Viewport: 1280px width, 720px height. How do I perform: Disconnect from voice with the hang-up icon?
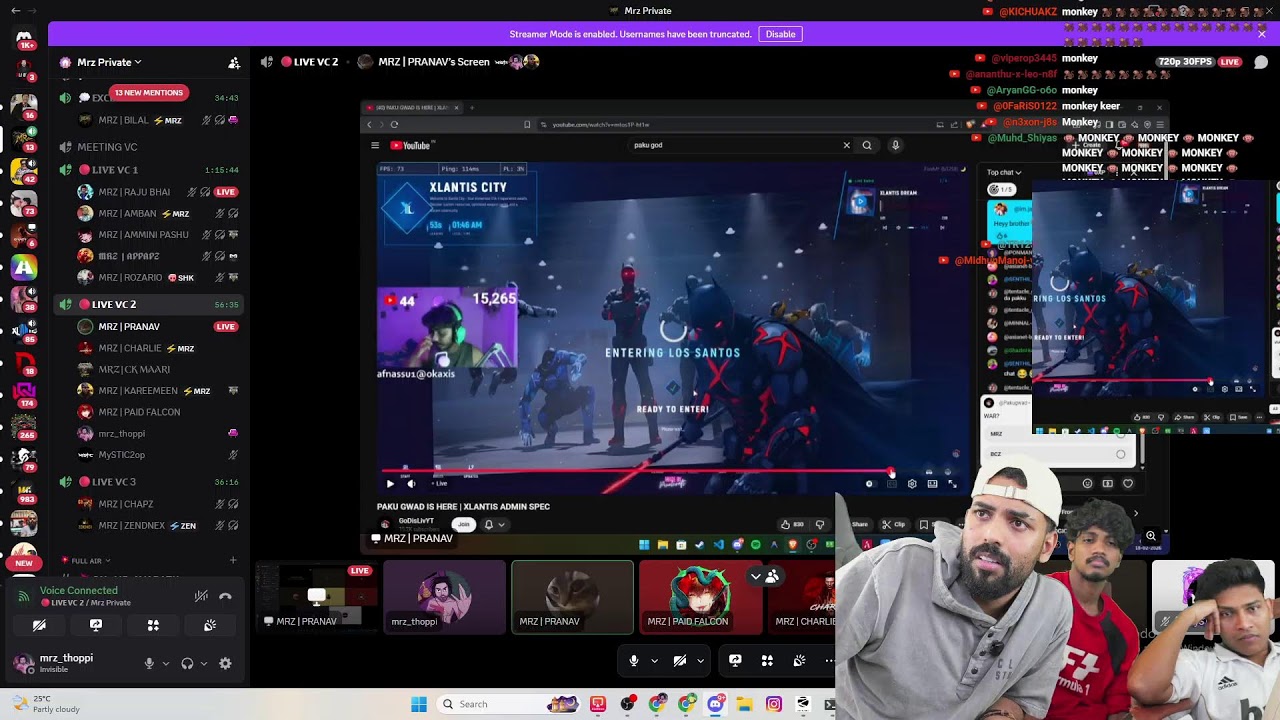pos(225,596)
